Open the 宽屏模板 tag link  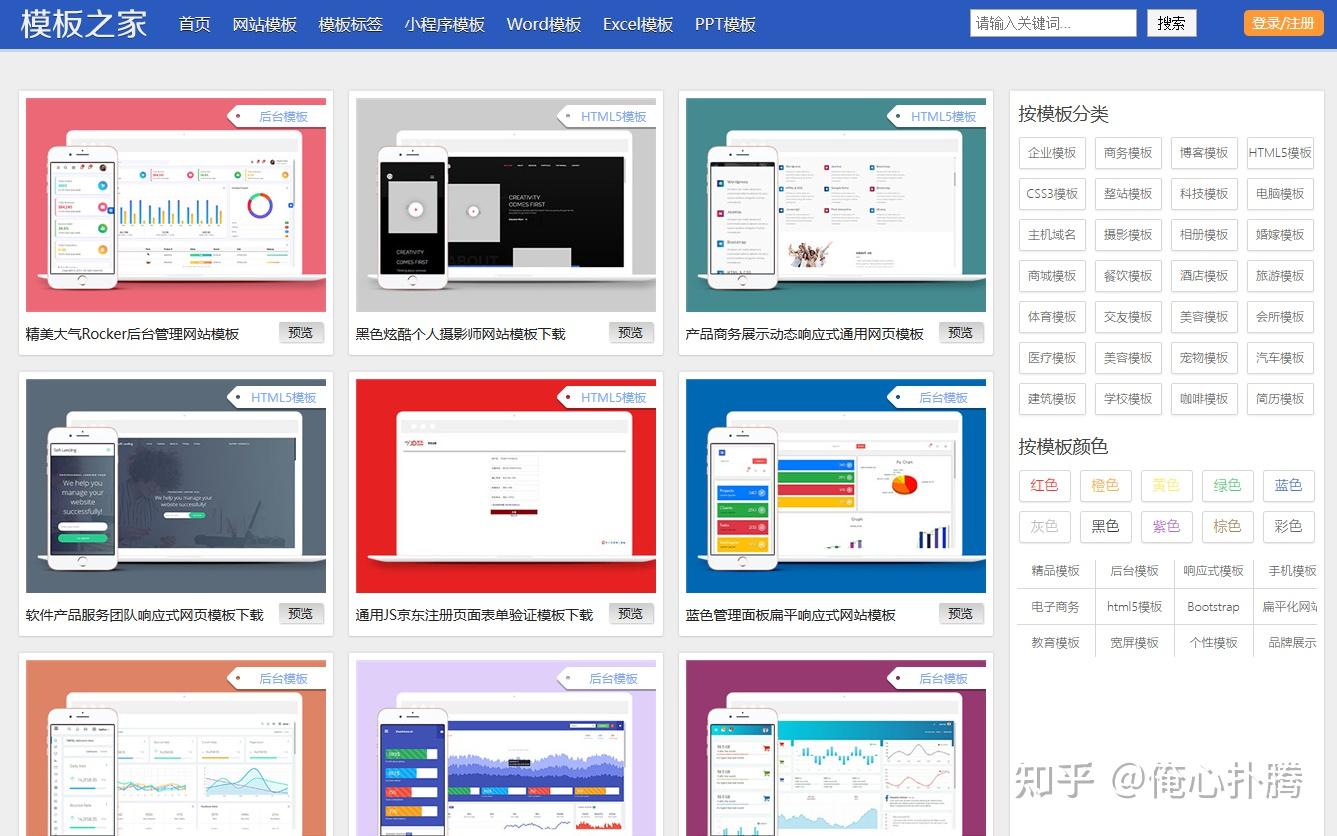coord(1134,643)
